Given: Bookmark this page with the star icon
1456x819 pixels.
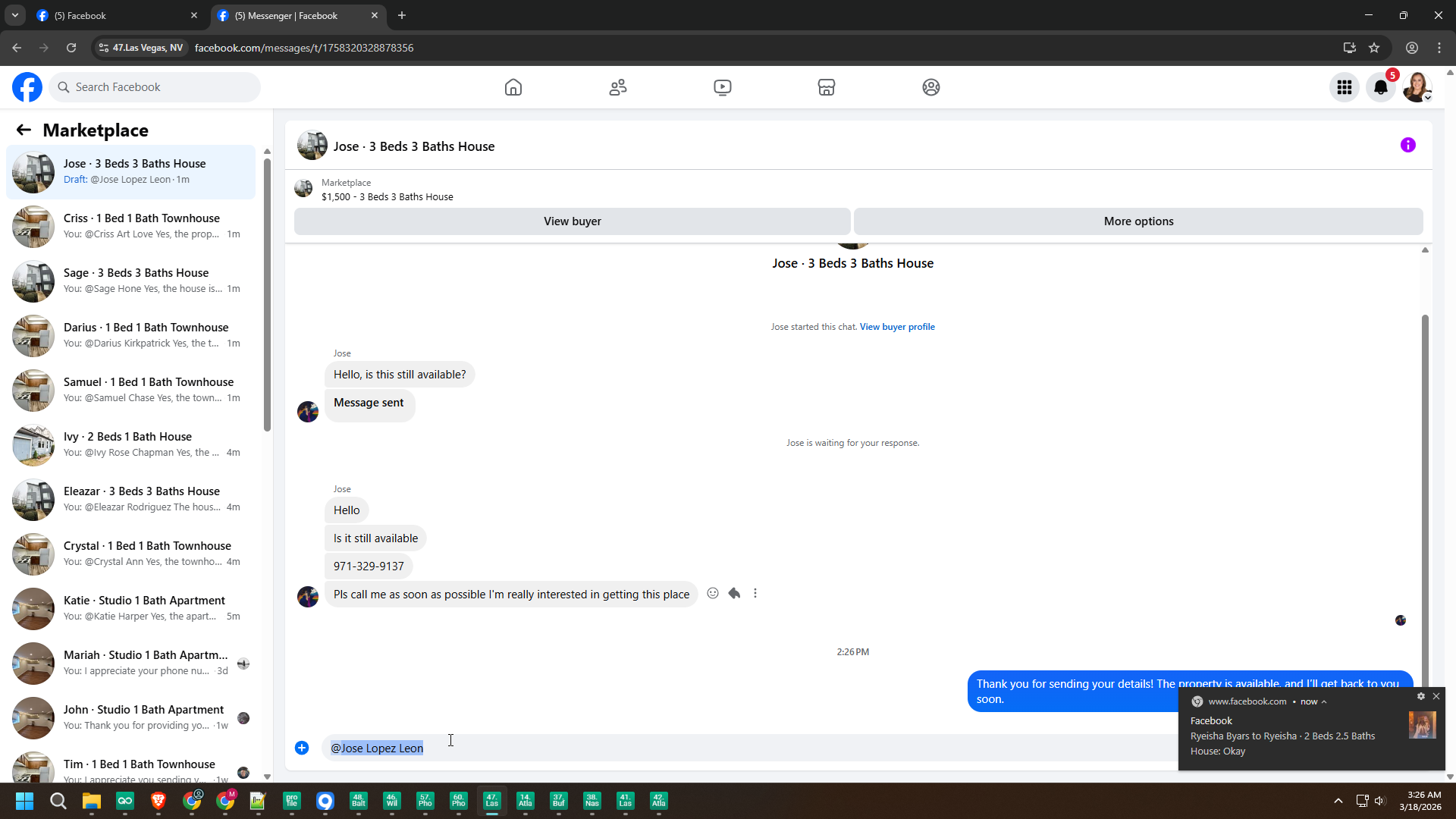Looking at the screenshot, I should [x=1374, y=48].
